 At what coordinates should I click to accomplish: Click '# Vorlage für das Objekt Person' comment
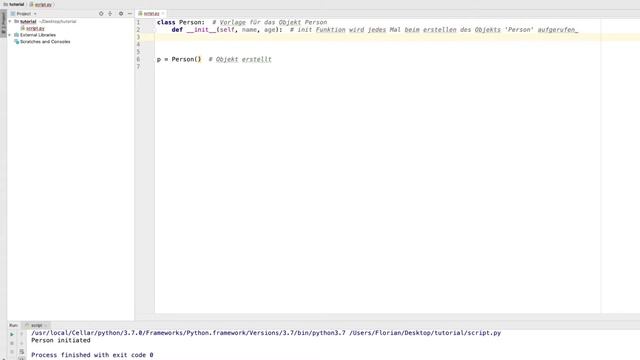coord(270,22)
